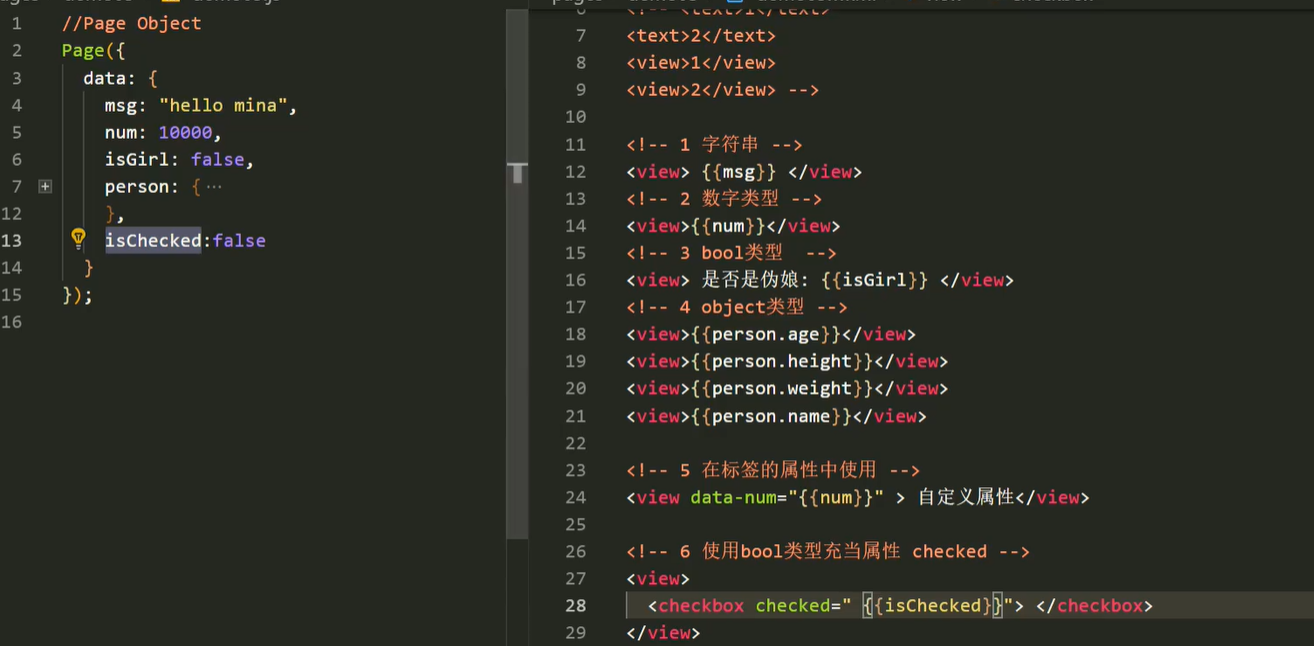Viewport: 1314px width, 646px height.
Task: Click the isGirl: false line in left editor
Action: click(180, 159)
